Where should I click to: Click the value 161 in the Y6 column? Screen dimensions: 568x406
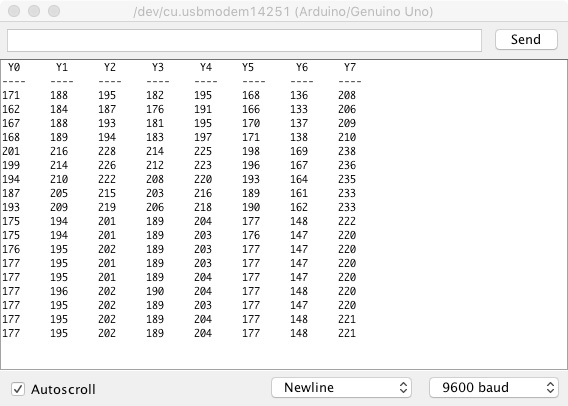click(299, 193)
